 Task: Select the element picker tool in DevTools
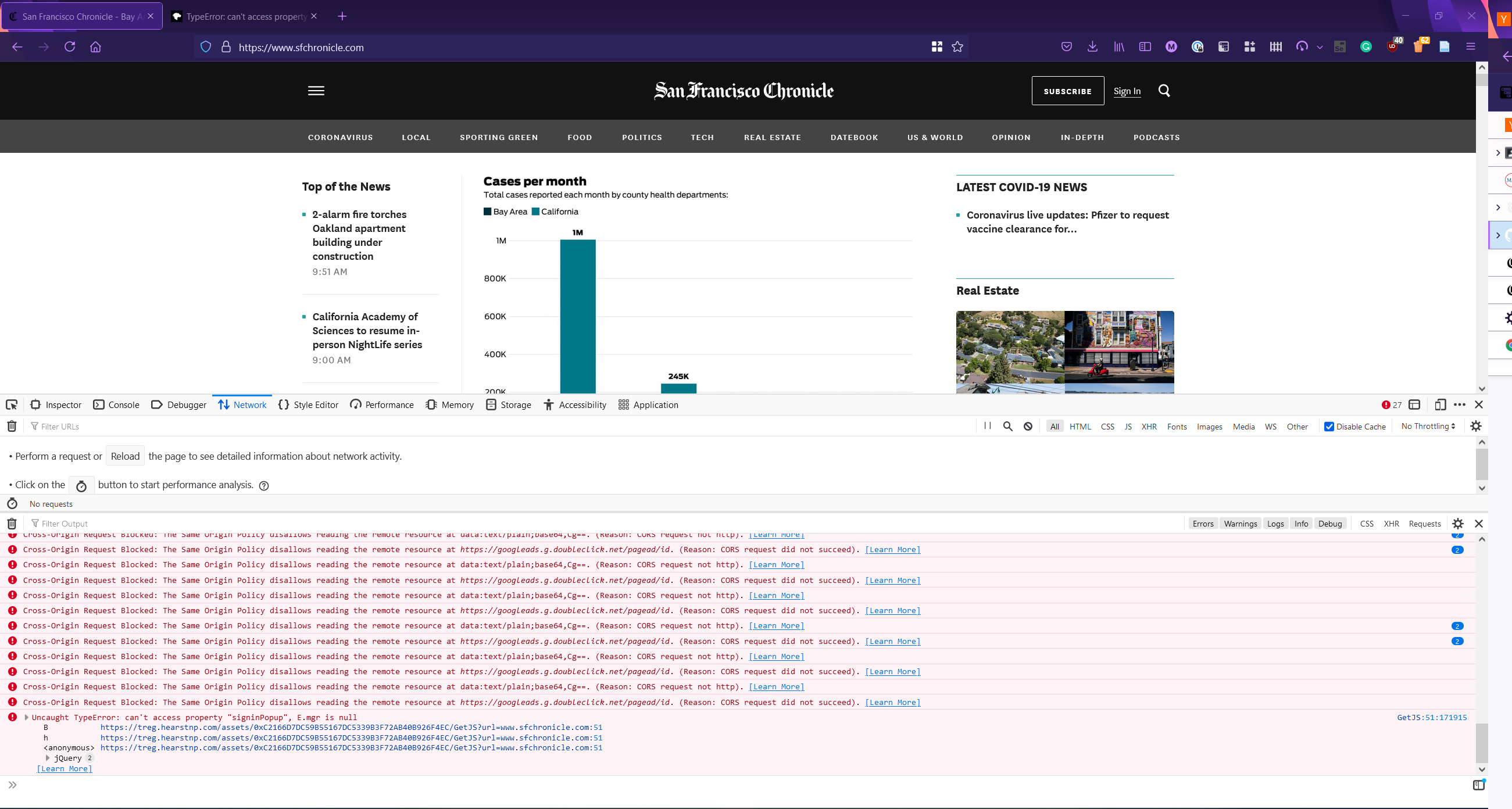[12, 404]
